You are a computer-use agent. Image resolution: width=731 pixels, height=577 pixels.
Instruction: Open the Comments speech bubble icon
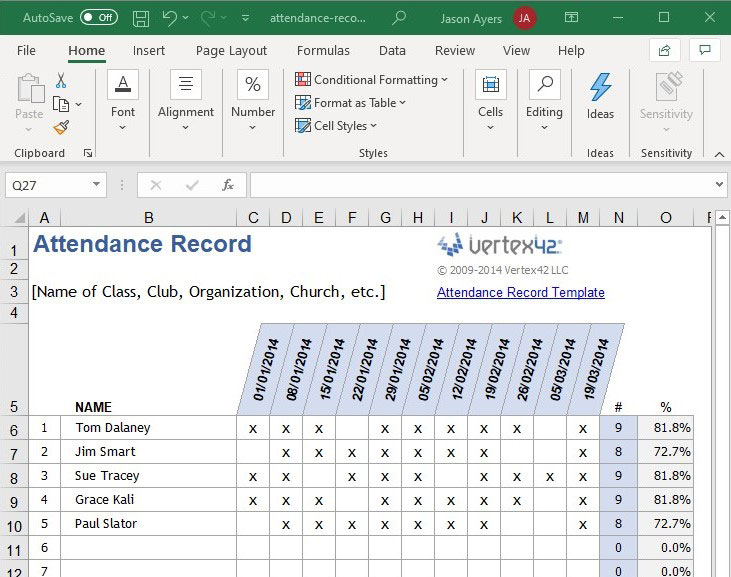[x=704, y=50]
